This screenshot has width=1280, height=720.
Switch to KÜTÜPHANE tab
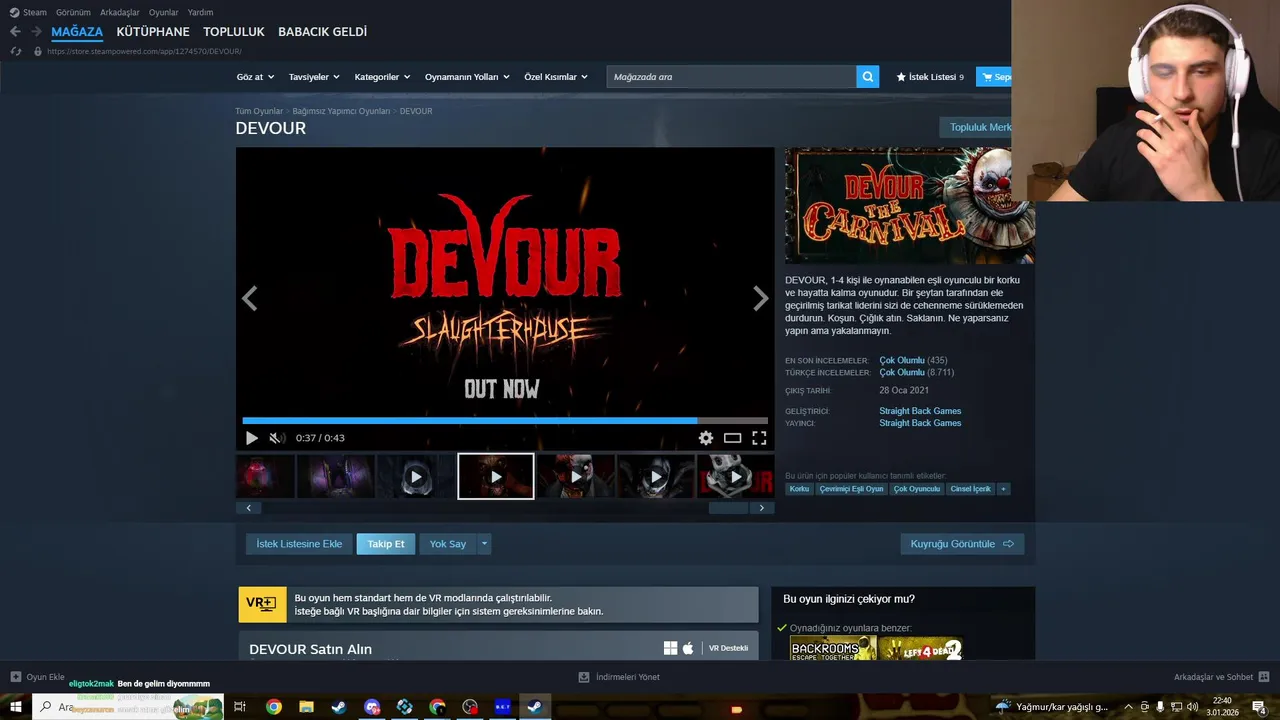153,32
